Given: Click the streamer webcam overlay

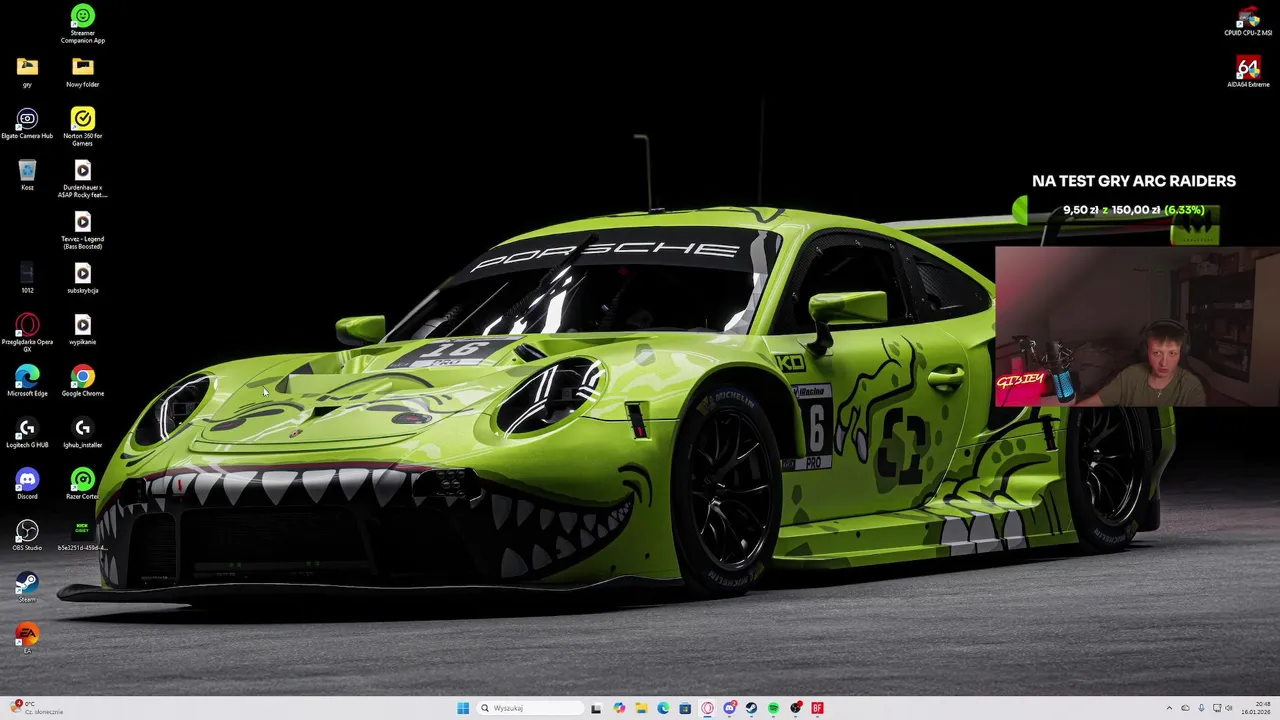Looking at the screenshot, I should coord(1137,327).
